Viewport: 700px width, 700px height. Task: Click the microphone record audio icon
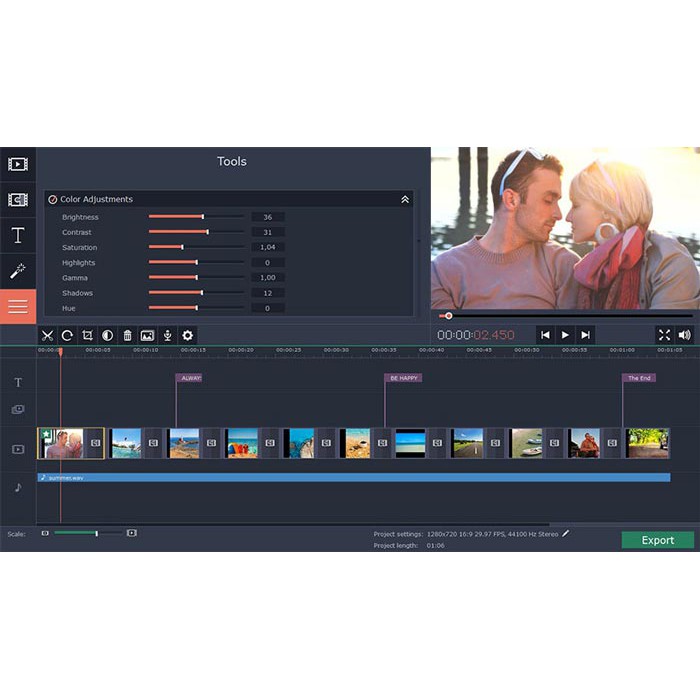coord(167,336)
